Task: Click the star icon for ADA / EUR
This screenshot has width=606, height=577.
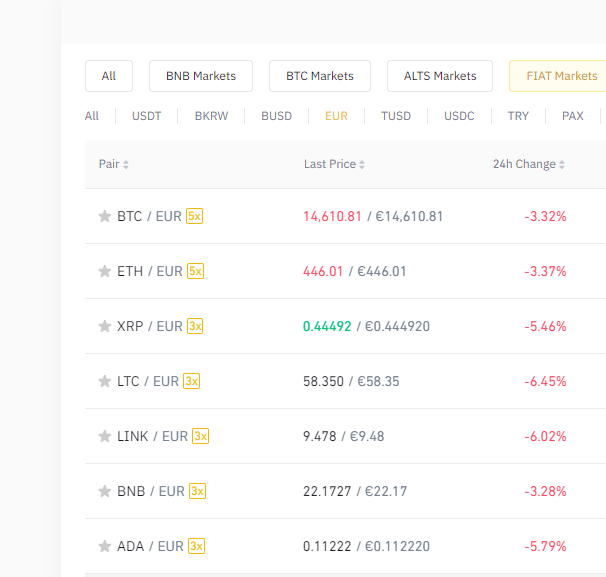Action: pyautogui.click(x=104, y=546)
